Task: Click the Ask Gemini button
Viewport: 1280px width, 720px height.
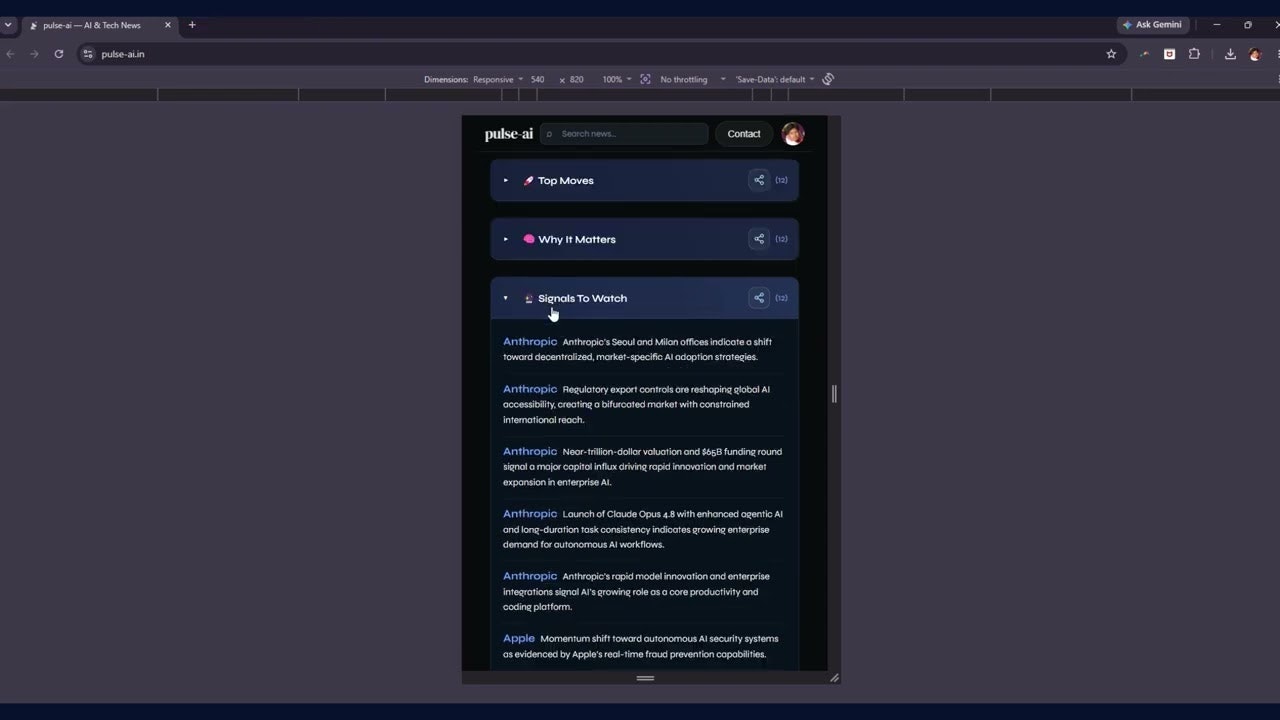Action: coord(1152,25)
